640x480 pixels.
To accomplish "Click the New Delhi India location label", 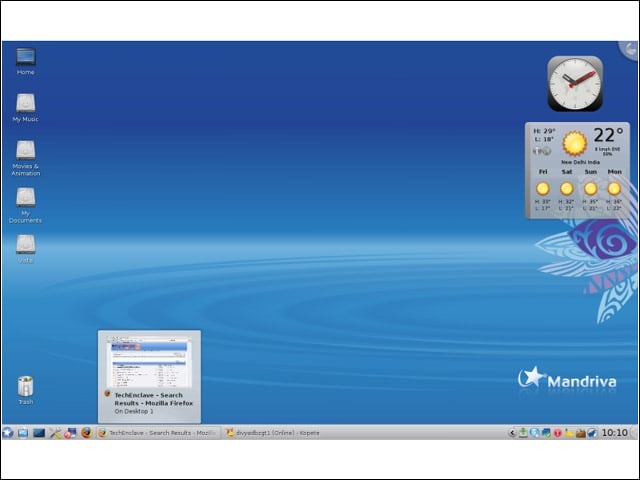I will click(580, 162).
